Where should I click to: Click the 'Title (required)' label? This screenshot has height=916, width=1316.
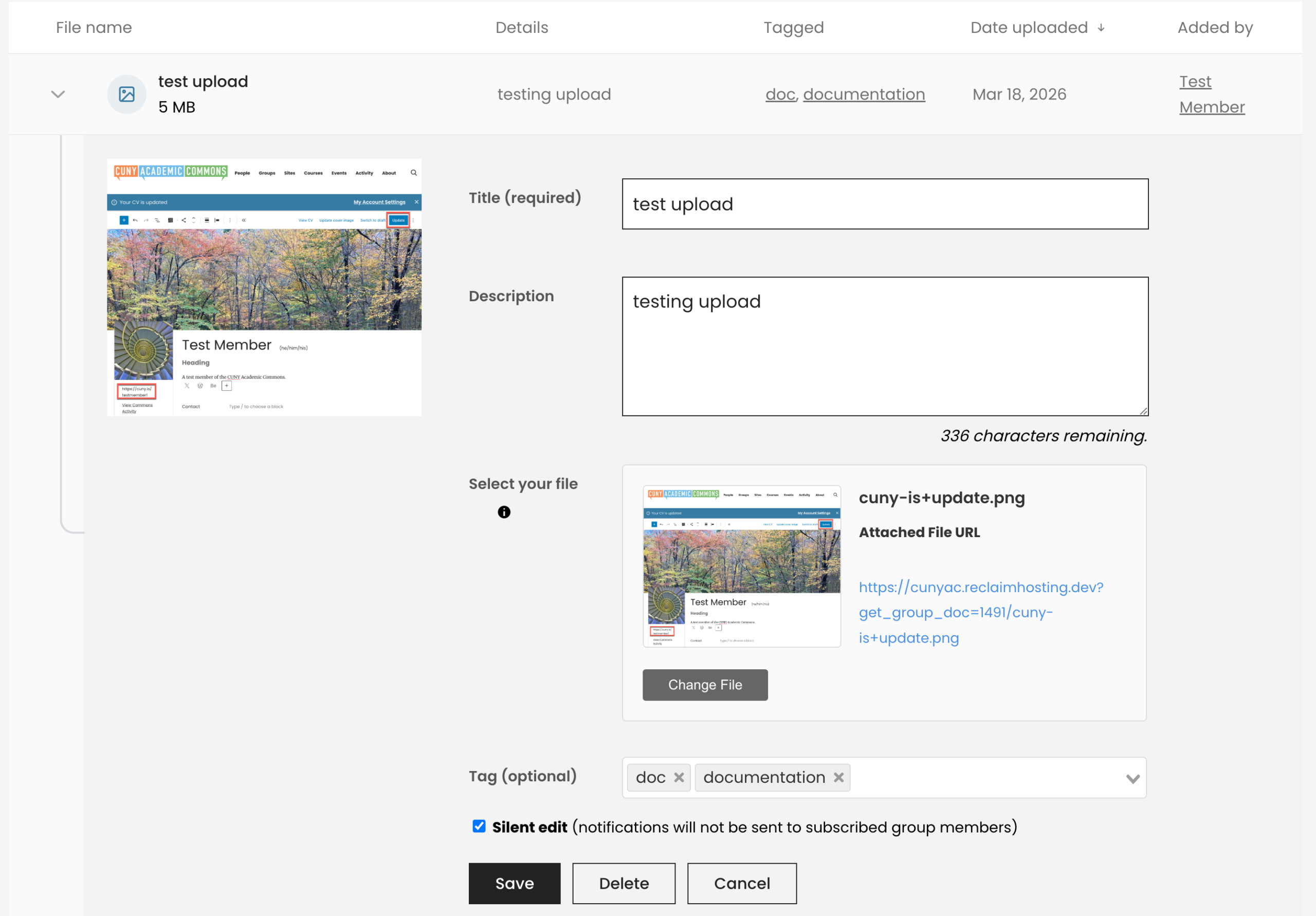click(524, 198)
